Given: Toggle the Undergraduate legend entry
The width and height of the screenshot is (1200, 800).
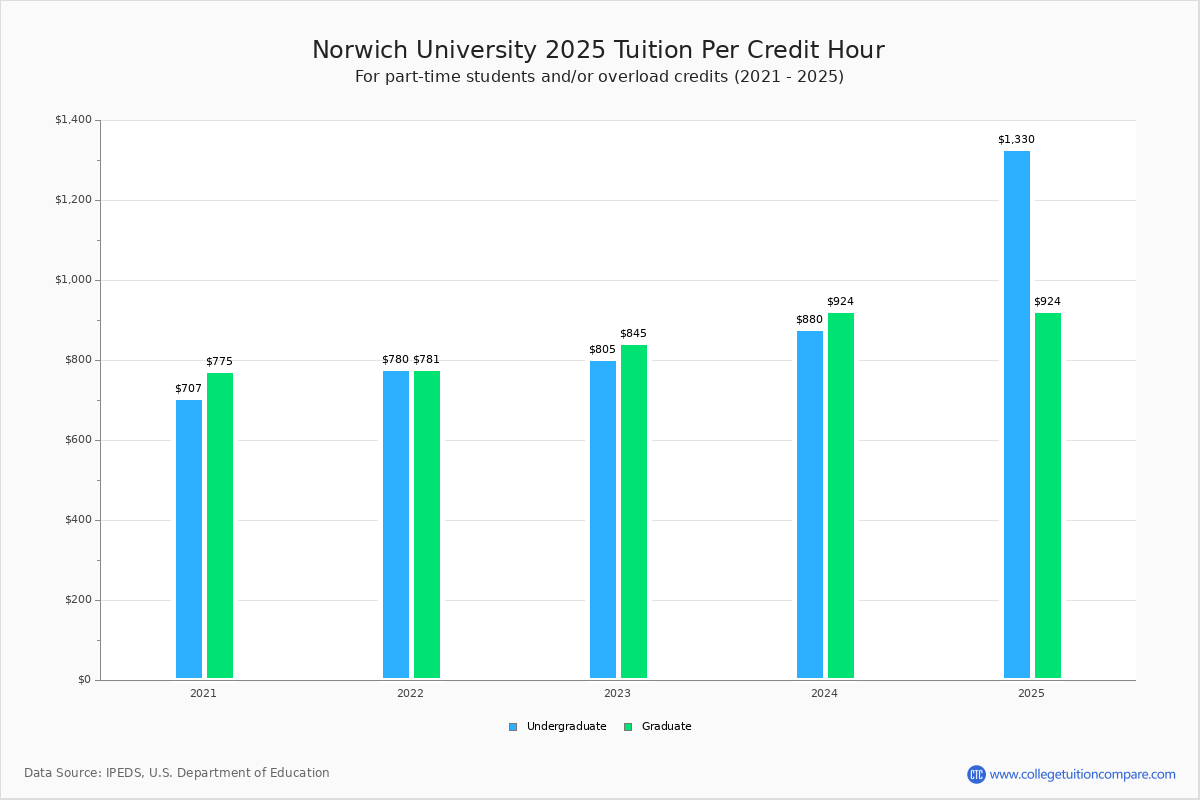Looking at the screenshot, I should coord(566,727).
